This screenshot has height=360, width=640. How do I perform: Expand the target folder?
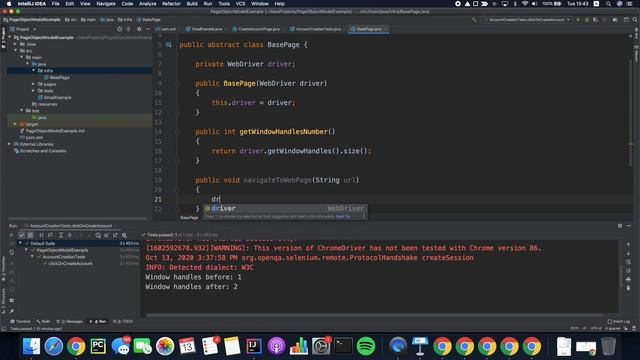click(x=16, y=124)
